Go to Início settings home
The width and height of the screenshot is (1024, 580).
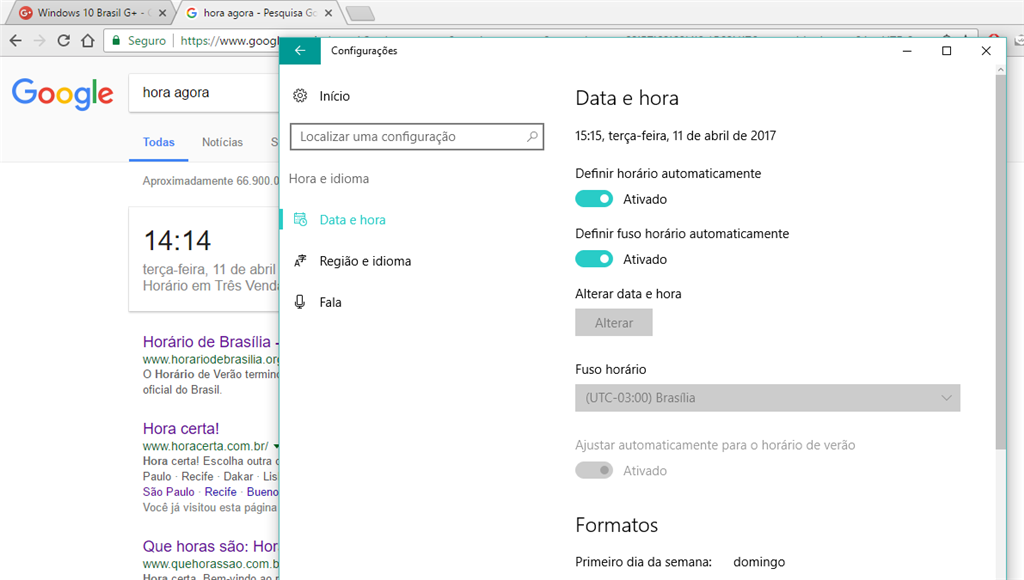click(x=334, y=96)
